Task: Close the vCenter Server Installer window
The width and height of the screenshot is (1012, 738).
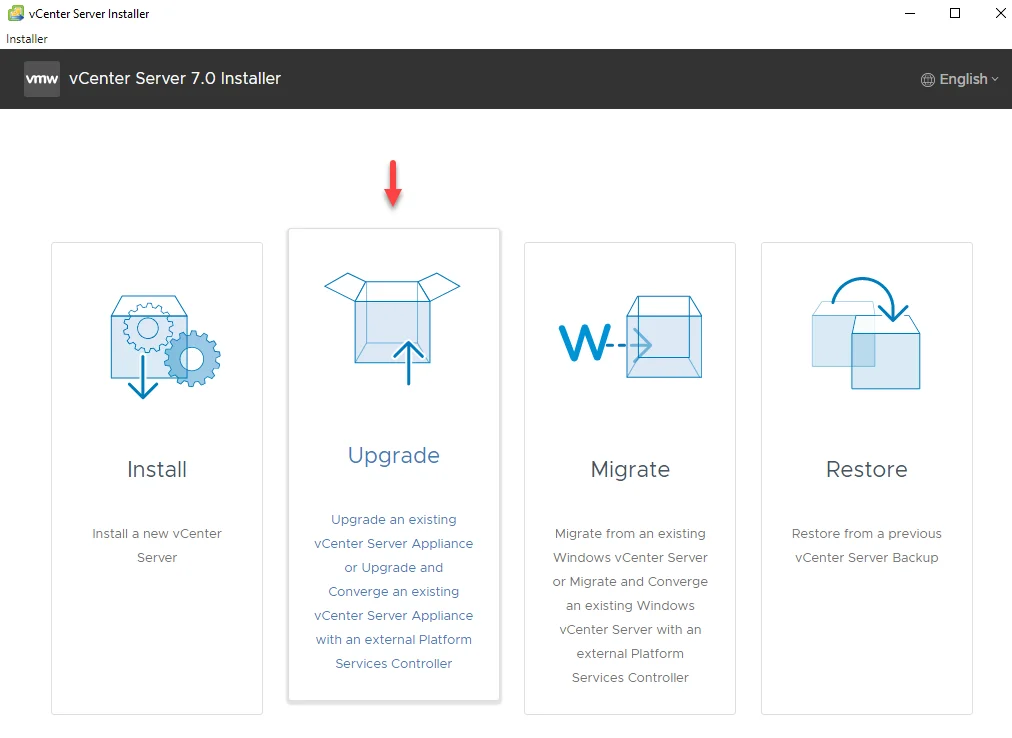Action: [1000, 13]
